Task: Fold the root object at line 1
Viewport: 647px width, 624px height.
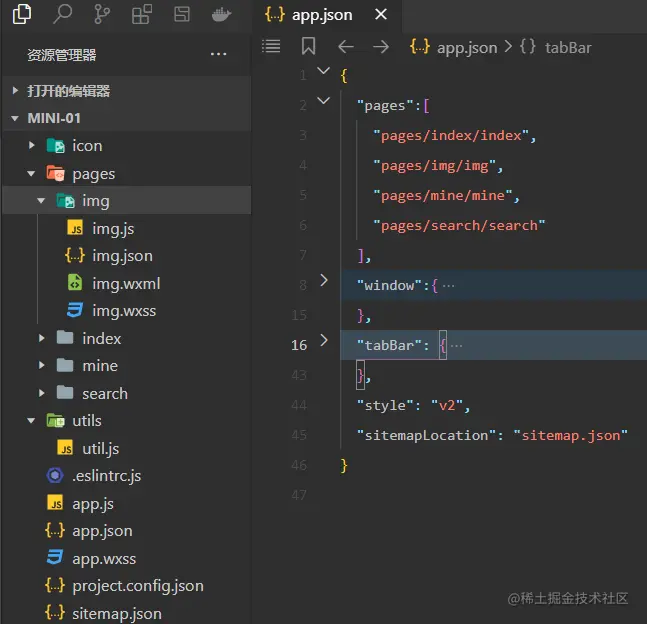Action: [x=324, y=71]
